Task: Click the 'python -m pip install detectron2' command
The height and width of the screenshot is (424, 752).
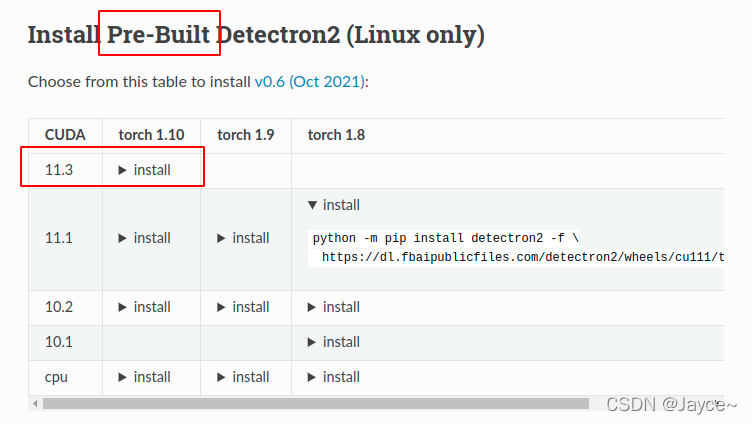Action: (x=446, y=238)
